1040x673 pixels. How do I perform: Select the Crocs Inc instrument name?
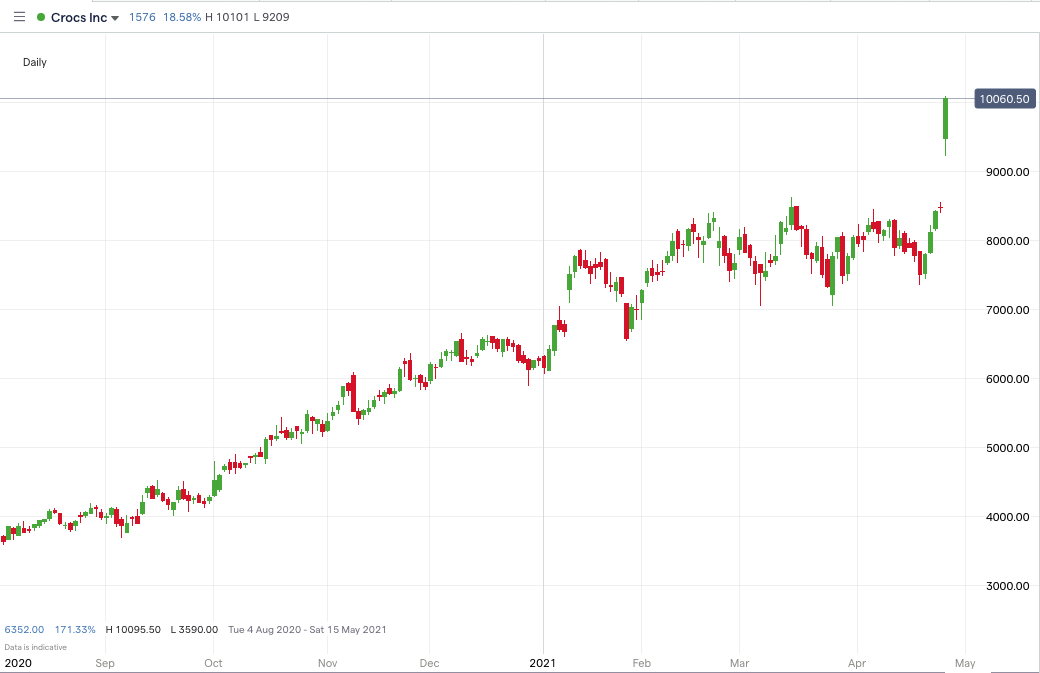coord(79,17)
